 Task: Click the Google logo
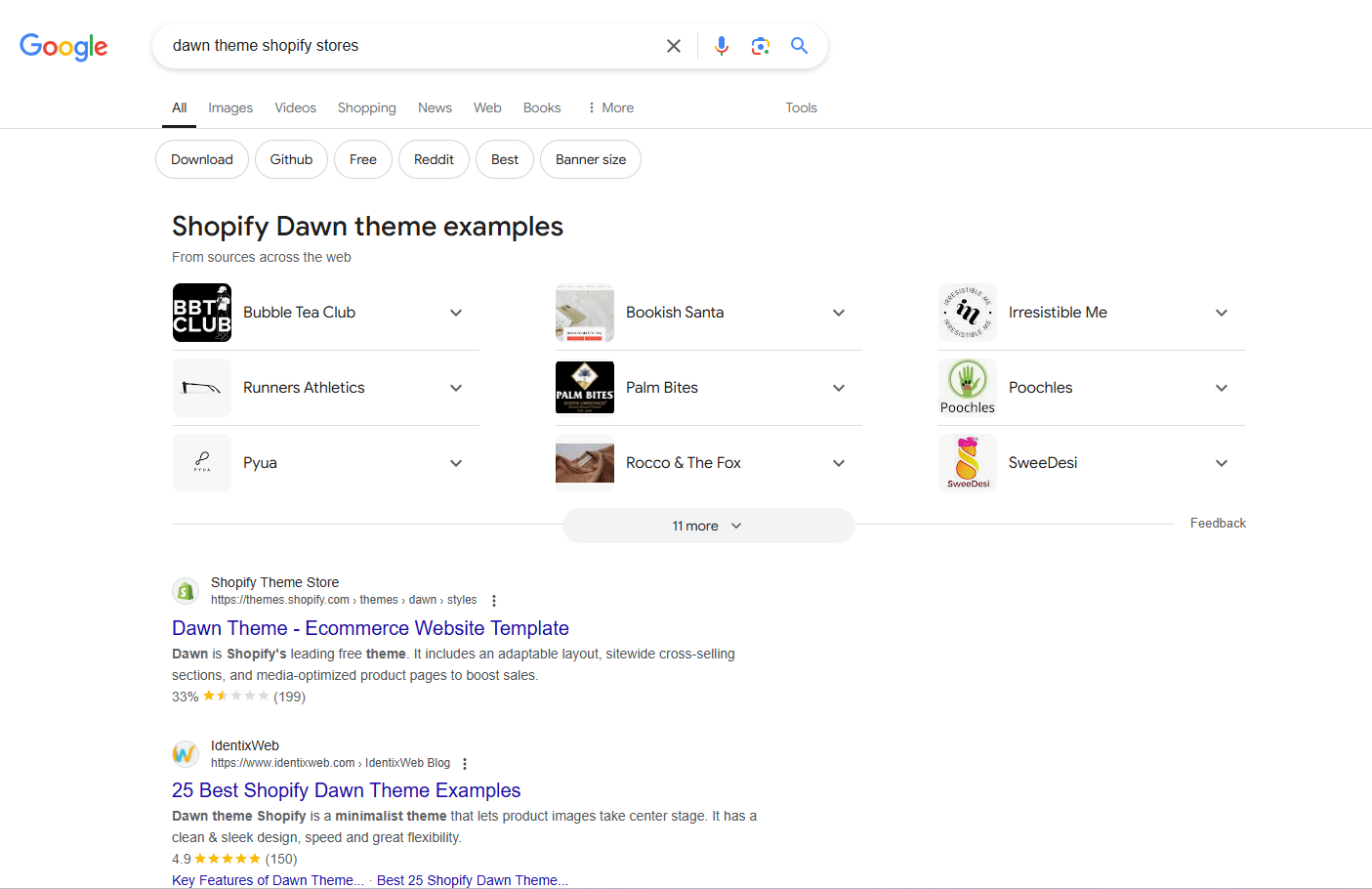[63, 46]
